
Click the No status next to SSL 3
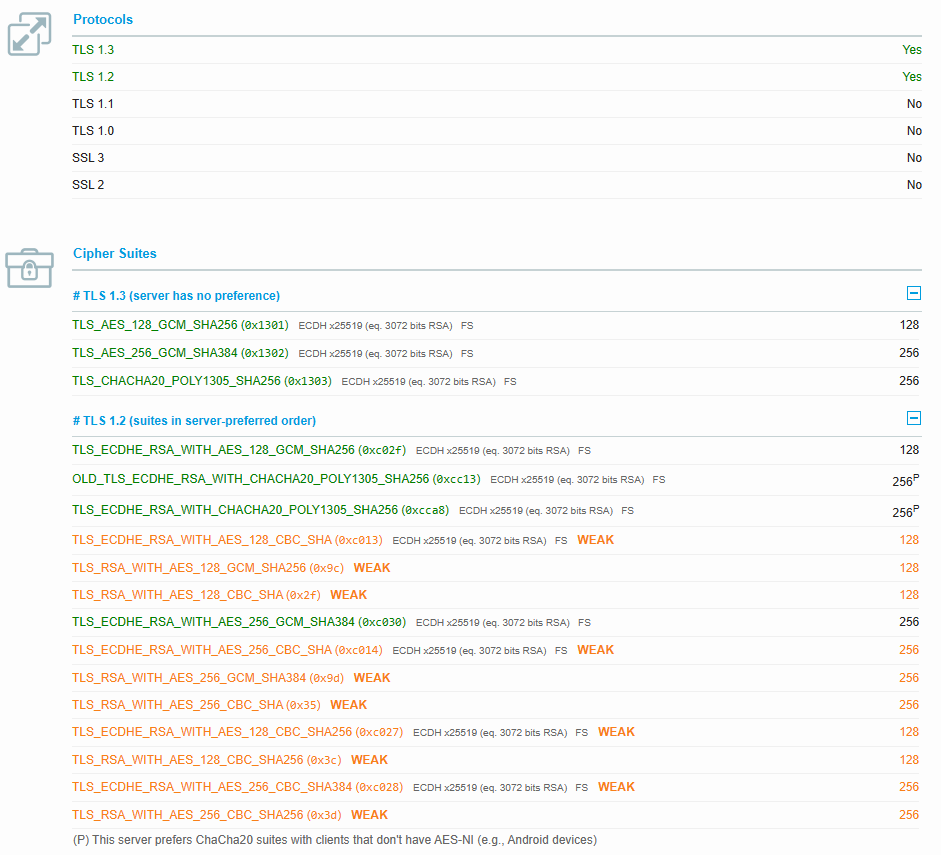[x=914, y=157]
